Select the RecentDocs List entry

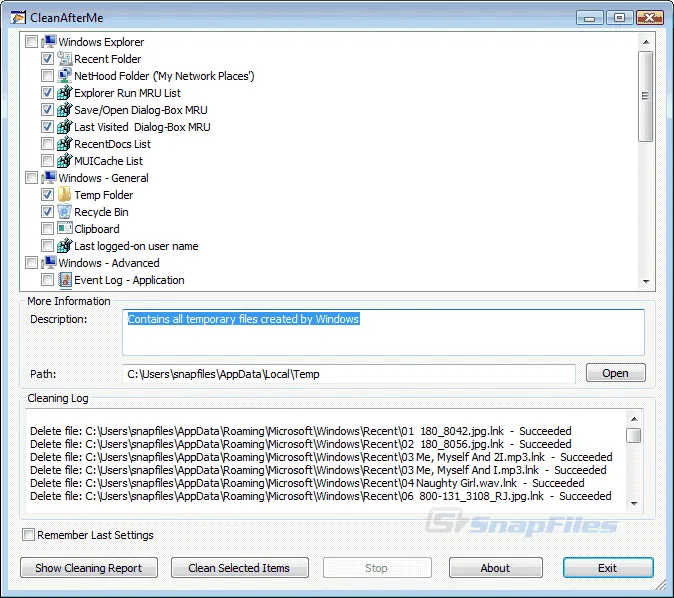coord(112,144)
